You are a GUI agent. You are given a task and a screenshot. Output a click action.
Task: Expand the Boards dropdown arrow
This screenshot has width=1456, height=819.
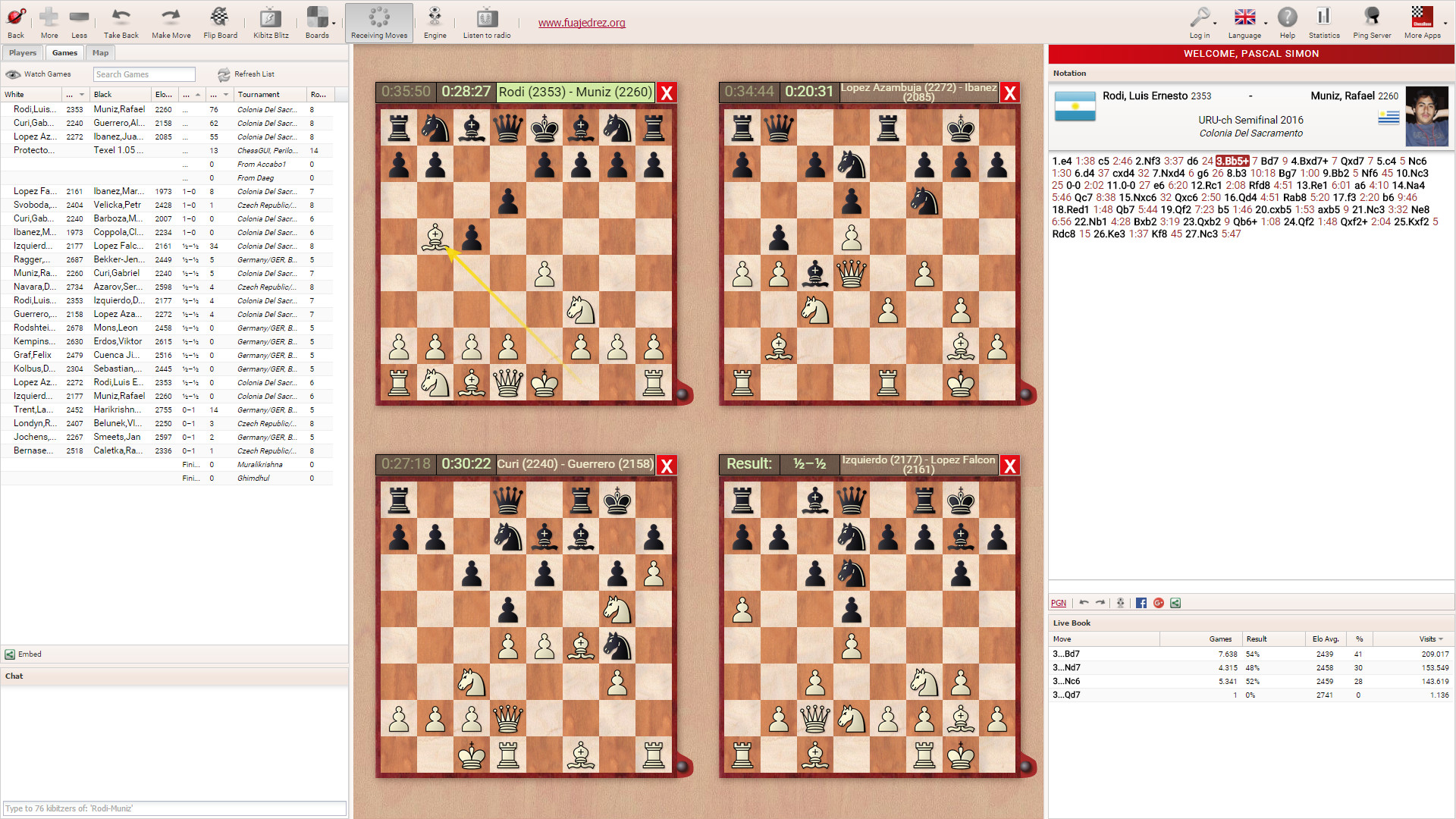(334, 24)
